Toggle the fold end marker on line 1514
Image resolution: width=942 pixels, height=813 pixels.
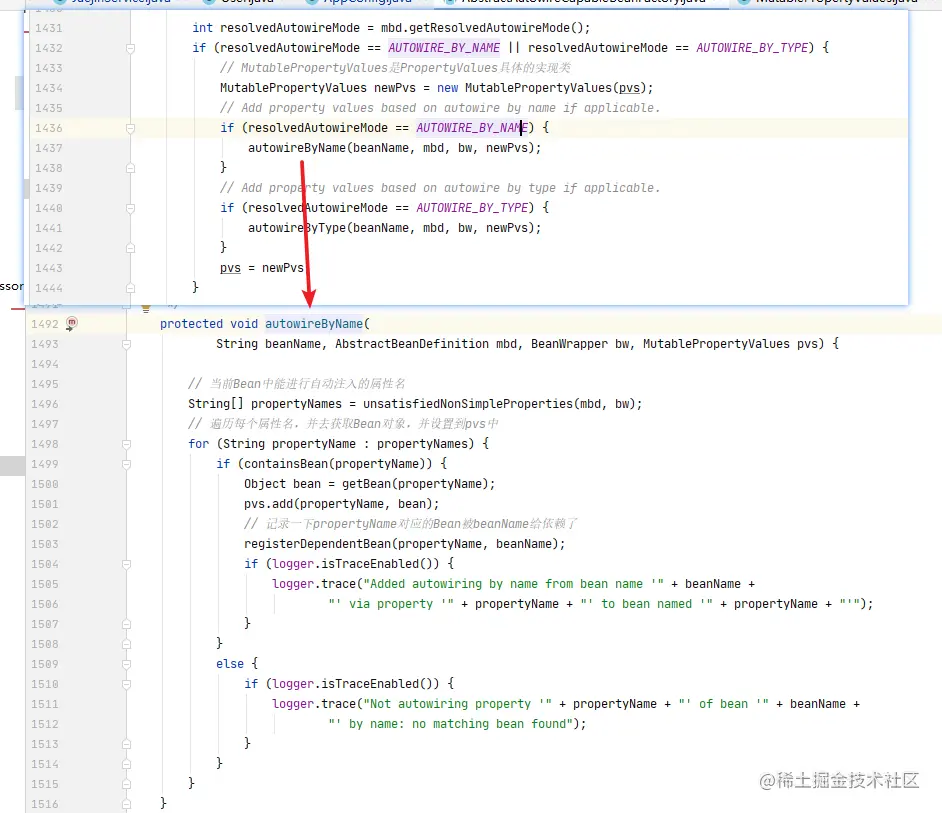click(x=126, y=764)
